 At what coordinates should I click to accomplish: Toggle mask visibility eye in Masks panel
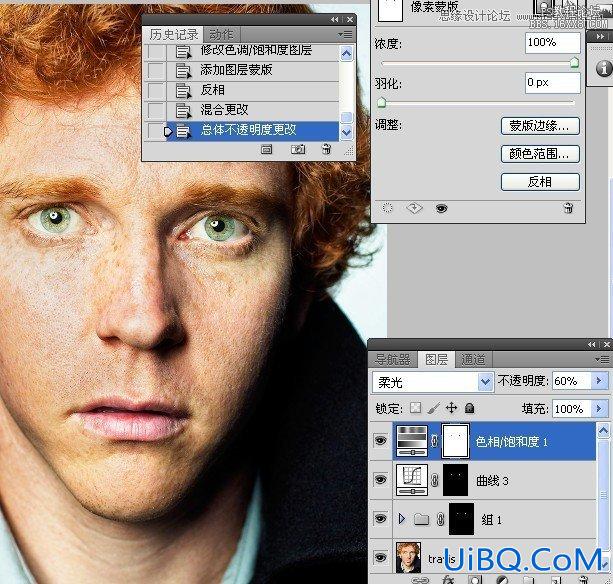441,208
